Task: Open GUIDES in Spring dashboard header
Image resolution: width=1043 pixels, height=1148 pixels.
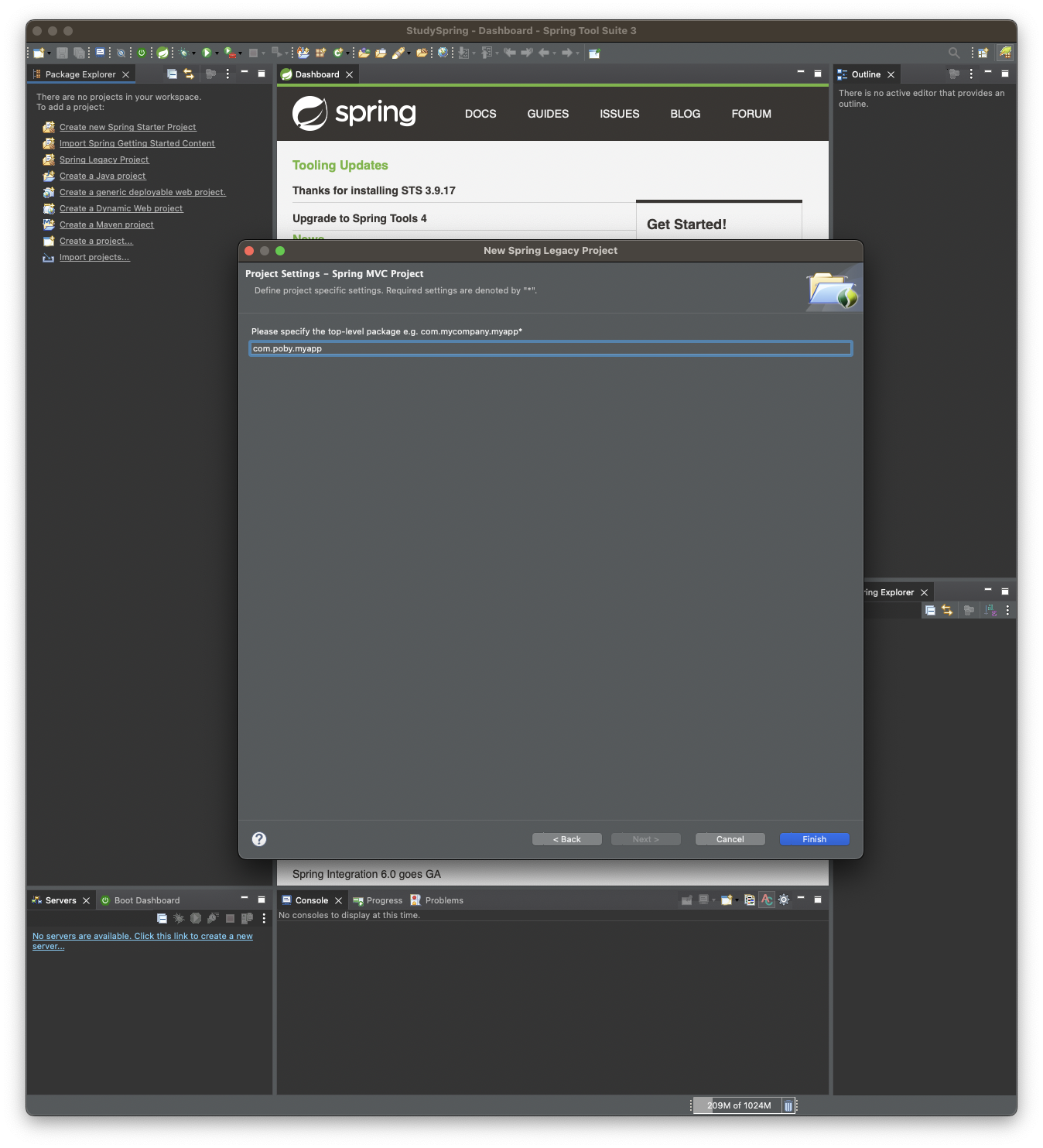Action: click(x=548, y=114)
